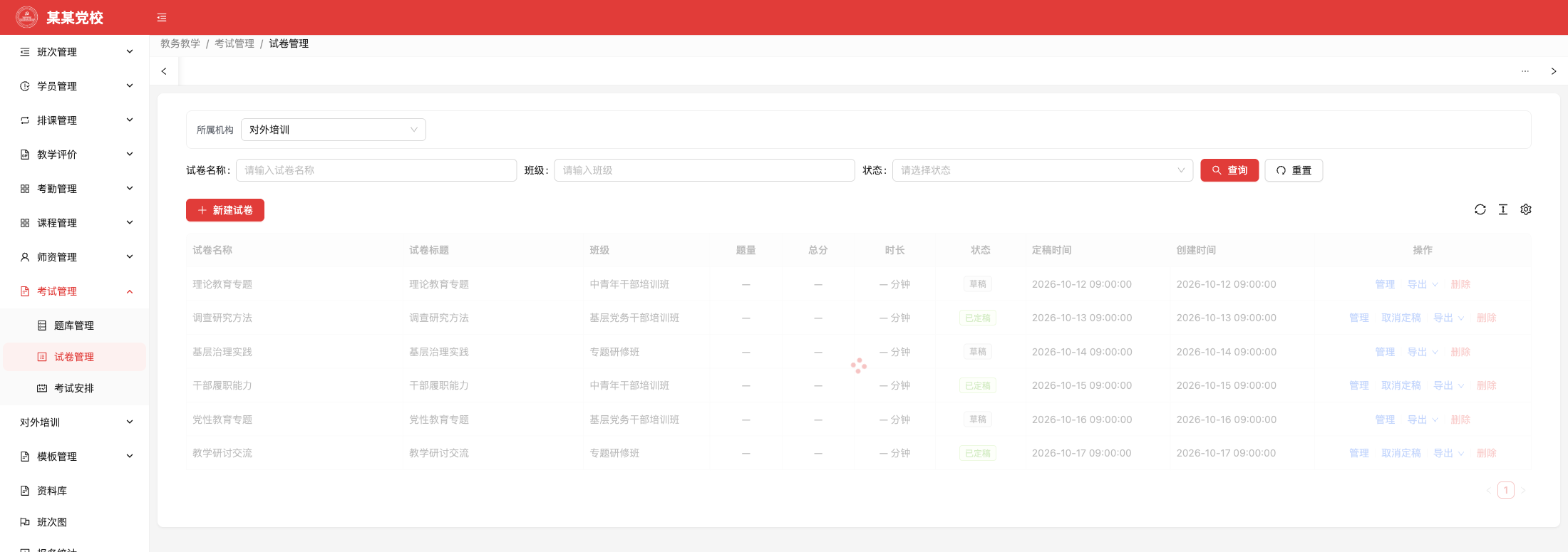Screen dimensions: 1568x552
Task: Click the 重置 reset button
Action: pos(1294,170)
